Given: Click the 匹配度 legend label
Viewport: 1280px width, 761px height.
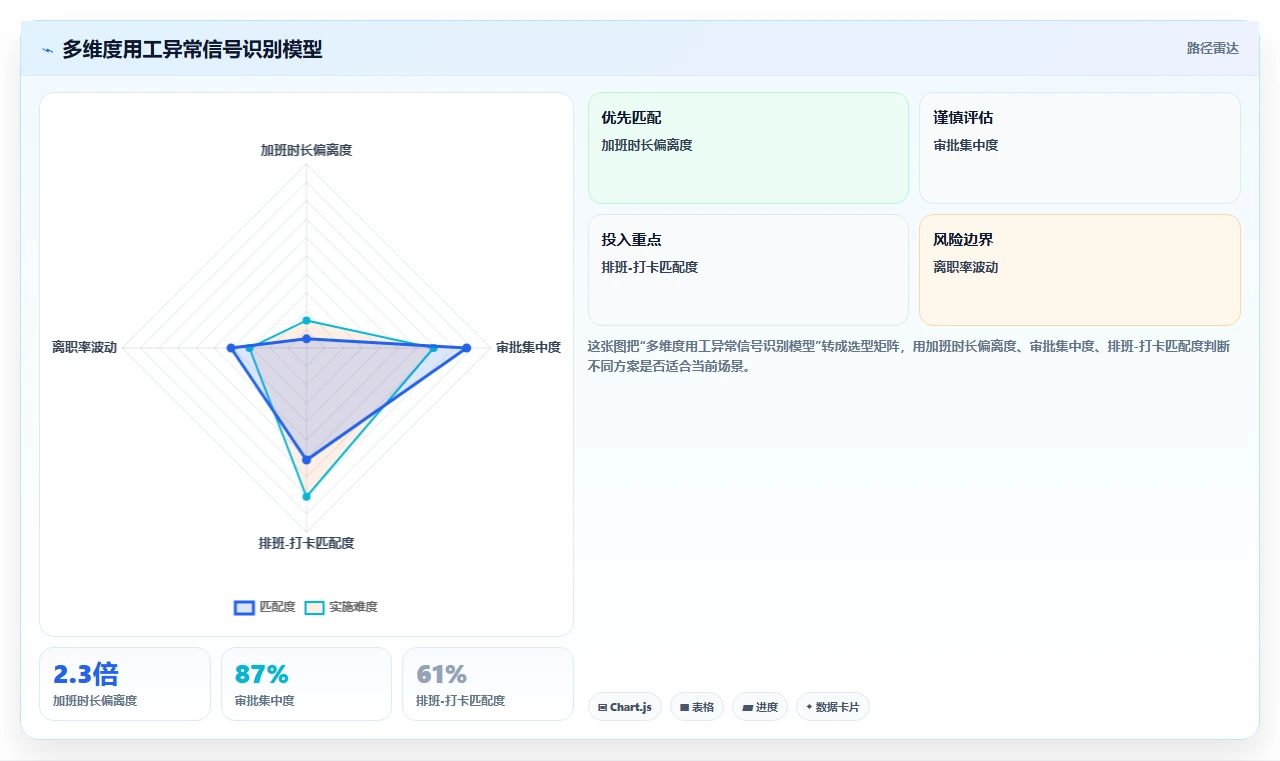Looking at the screenshot, I should pos(277,607).
